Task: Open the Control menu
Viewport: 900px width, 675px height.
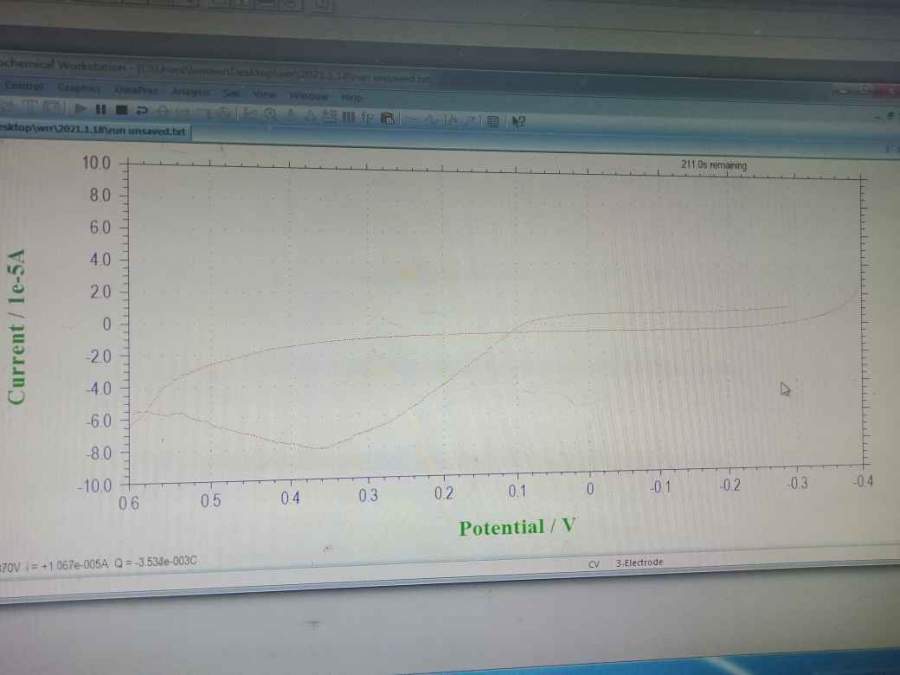Action: click(25, 86)
